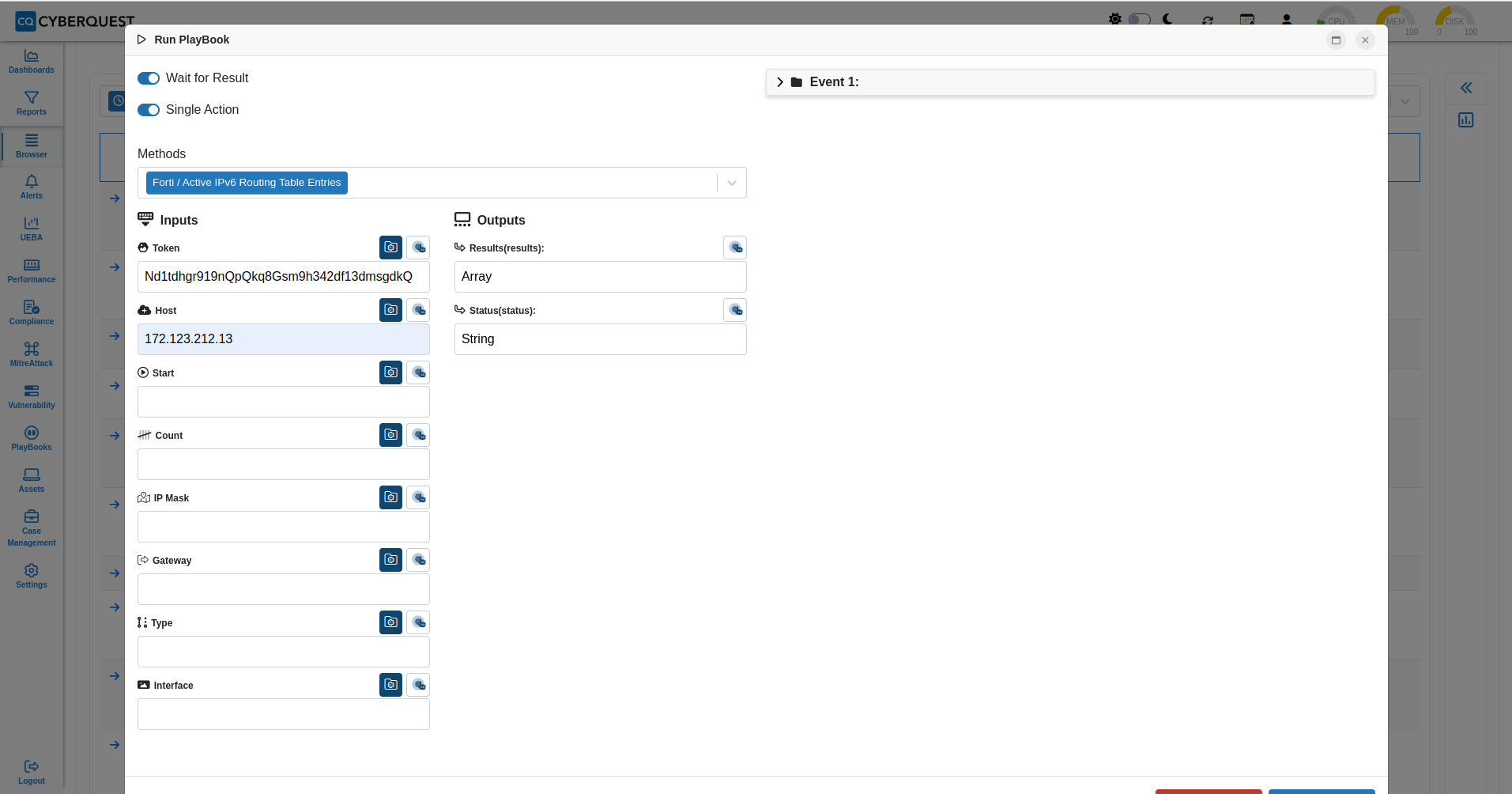Open MitreAttack in the sidebar
Image resolution: width=1512 pixels, height=794 pixels.
[x=32, y=355]
